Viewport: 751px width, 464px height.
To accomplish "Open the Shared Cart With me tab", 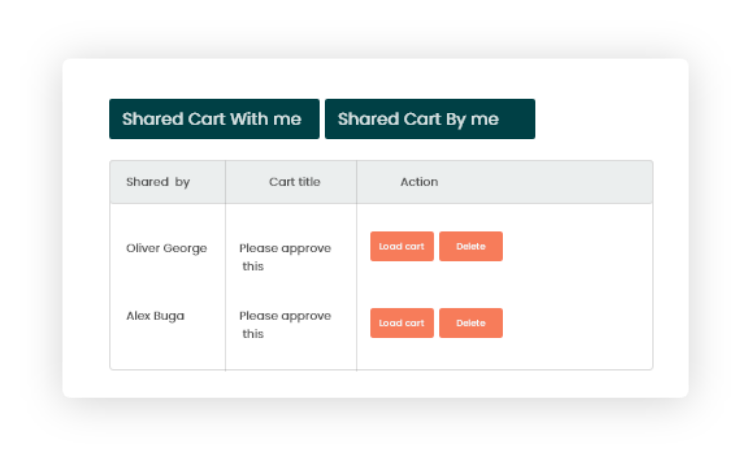I will pyautogui.click(x=214, y=119).
